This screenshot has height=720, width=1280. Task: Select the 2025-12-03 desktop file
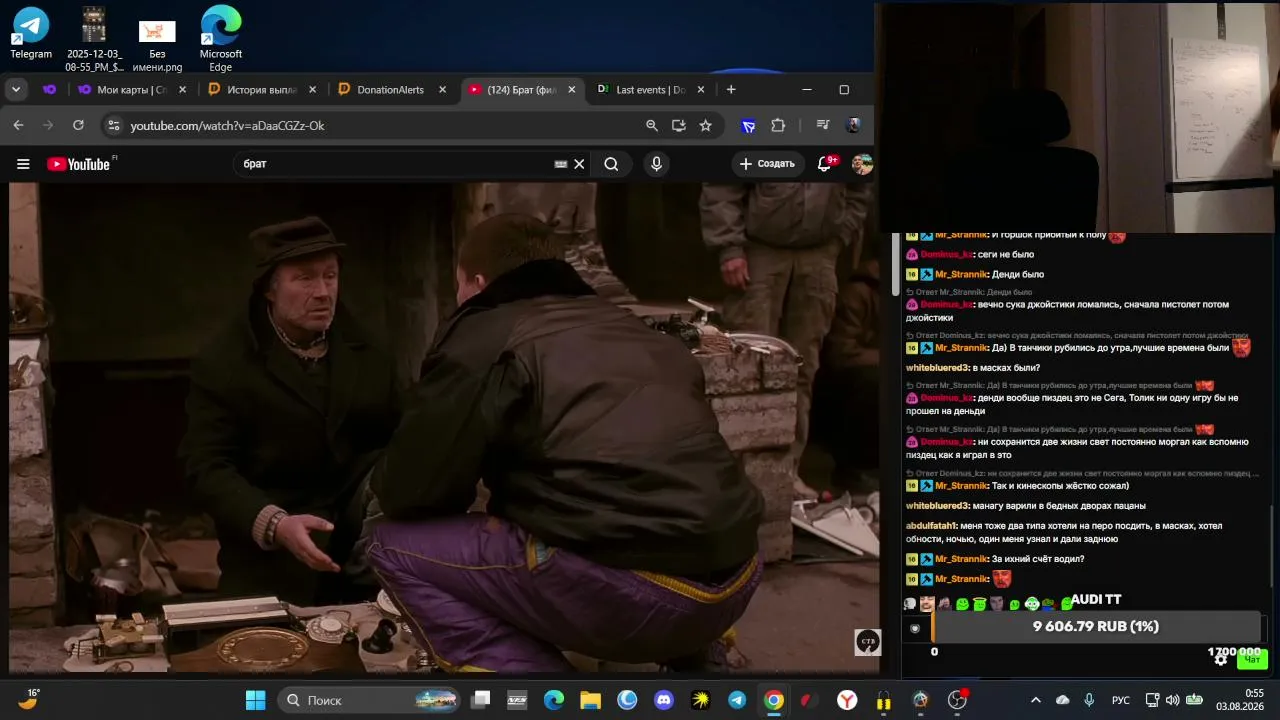pos(94,40)
